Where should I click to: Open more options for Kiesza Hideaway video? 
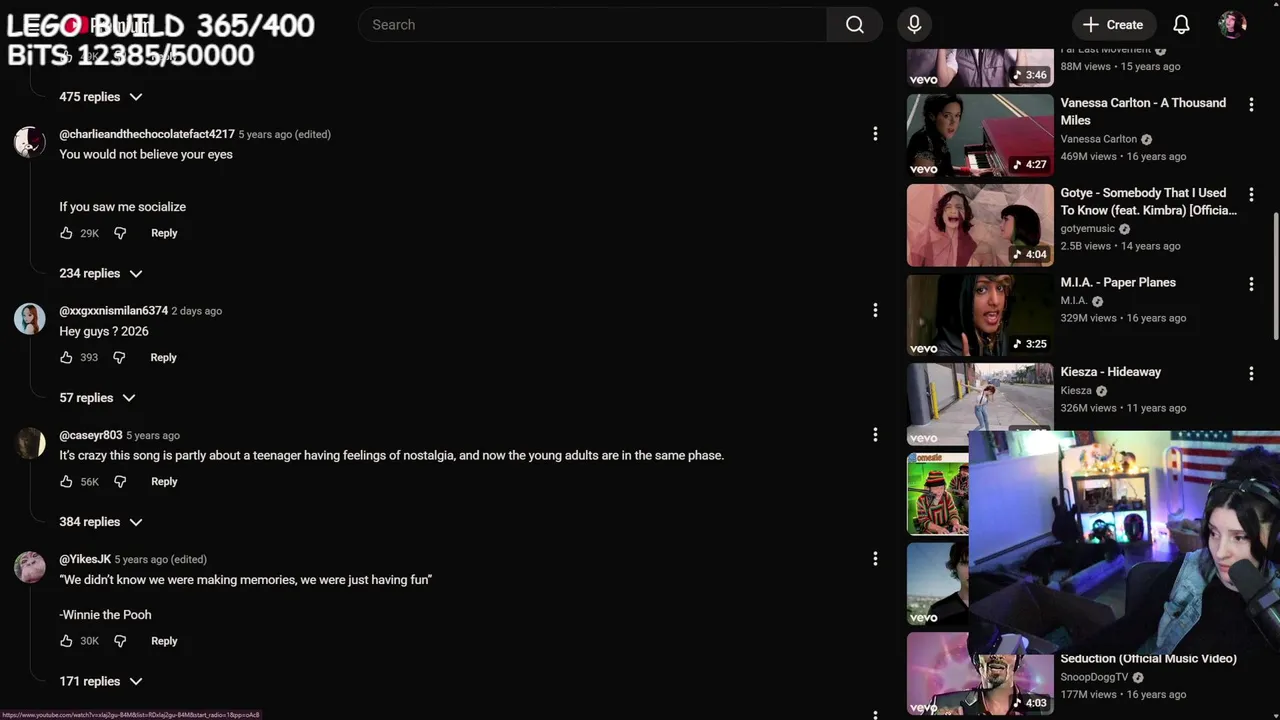[1251, 373]
